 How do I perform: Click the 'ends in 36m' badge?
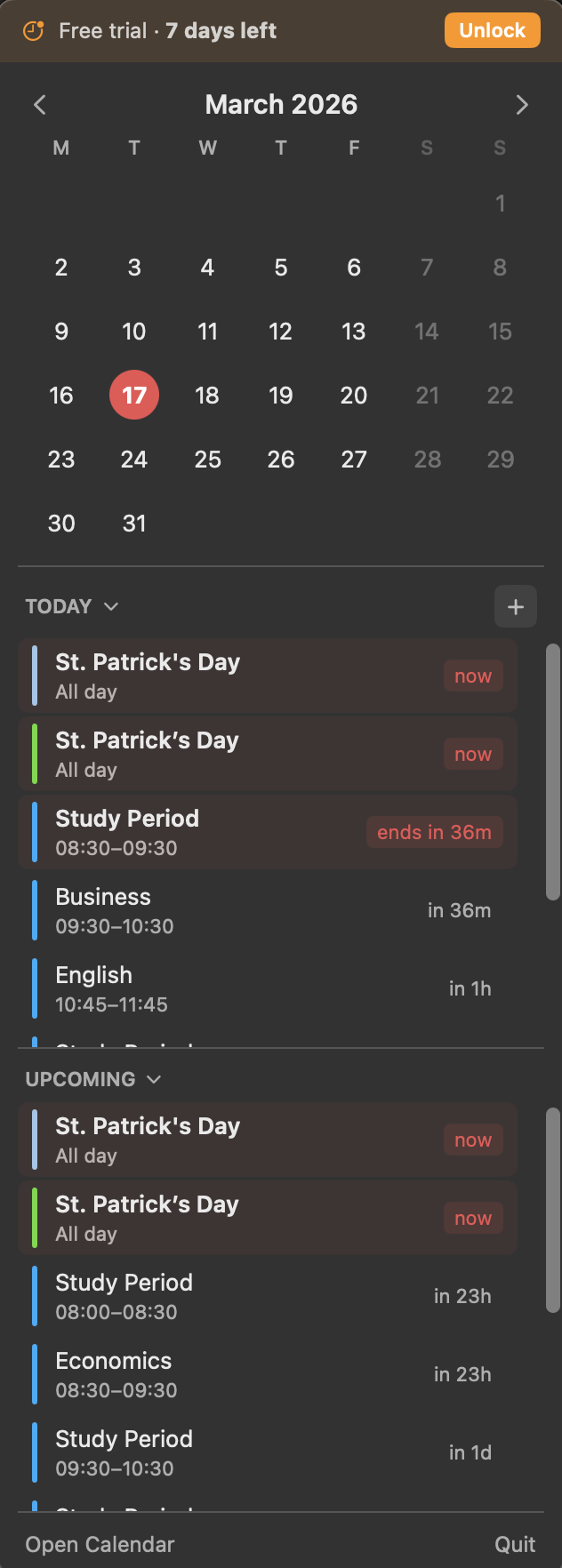pos(434,832)
